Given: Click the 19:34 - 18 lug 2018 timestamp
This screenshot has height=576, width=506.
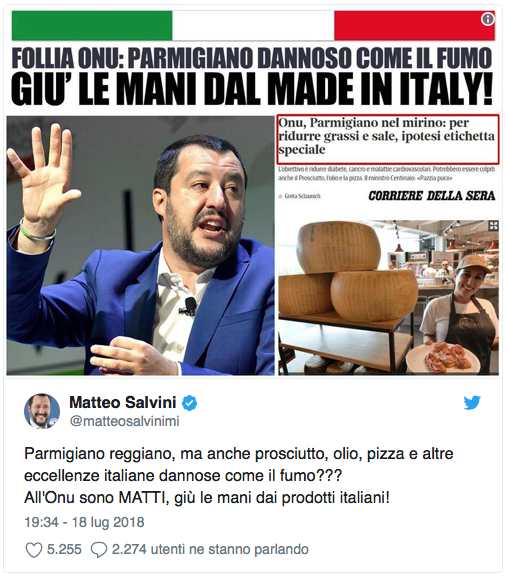Looking at the screenshot, I should pyautogui.click(x=84, y=522).
